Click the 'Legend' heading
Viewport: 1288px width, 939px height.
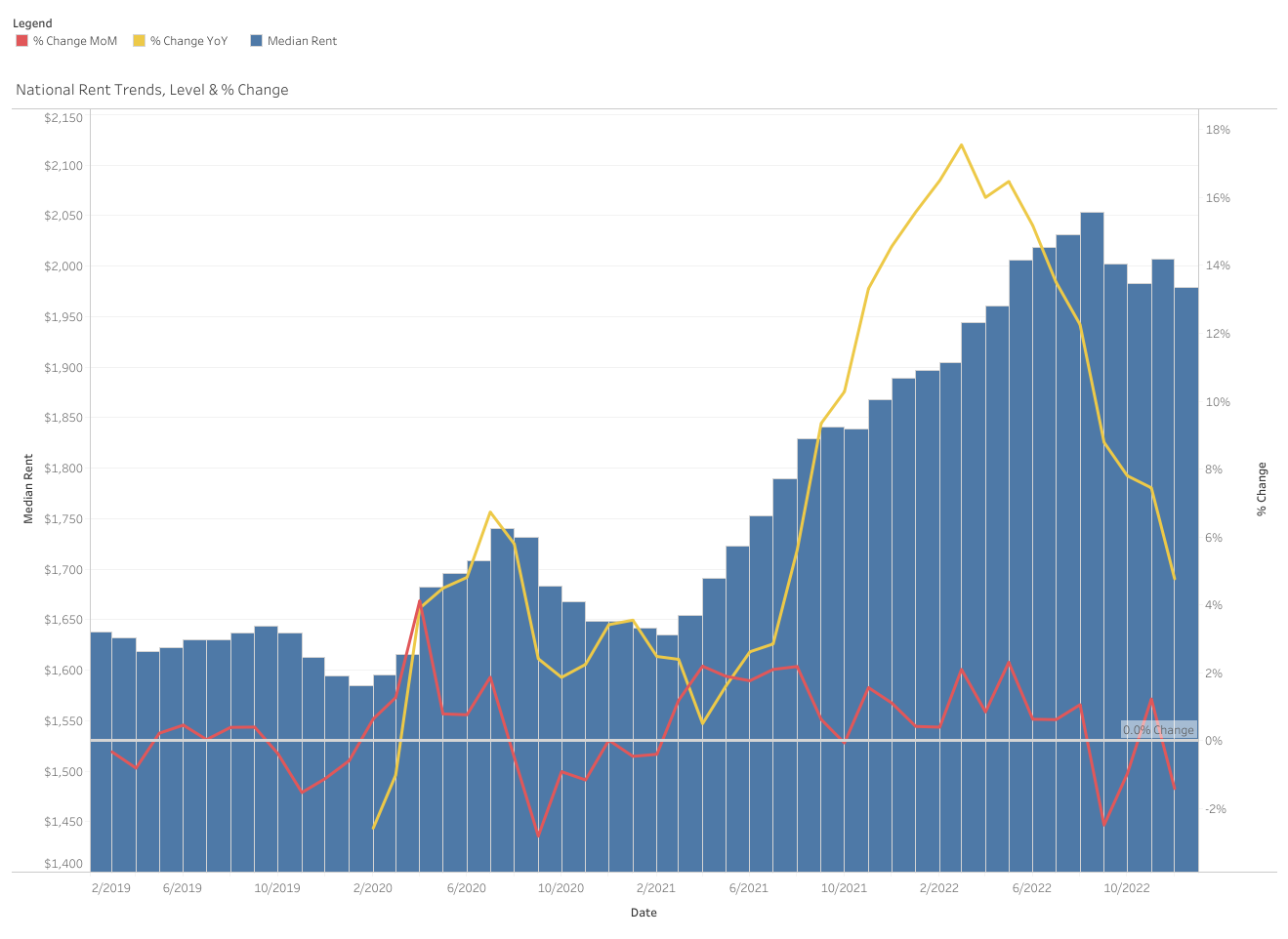(x=32, y=23)
